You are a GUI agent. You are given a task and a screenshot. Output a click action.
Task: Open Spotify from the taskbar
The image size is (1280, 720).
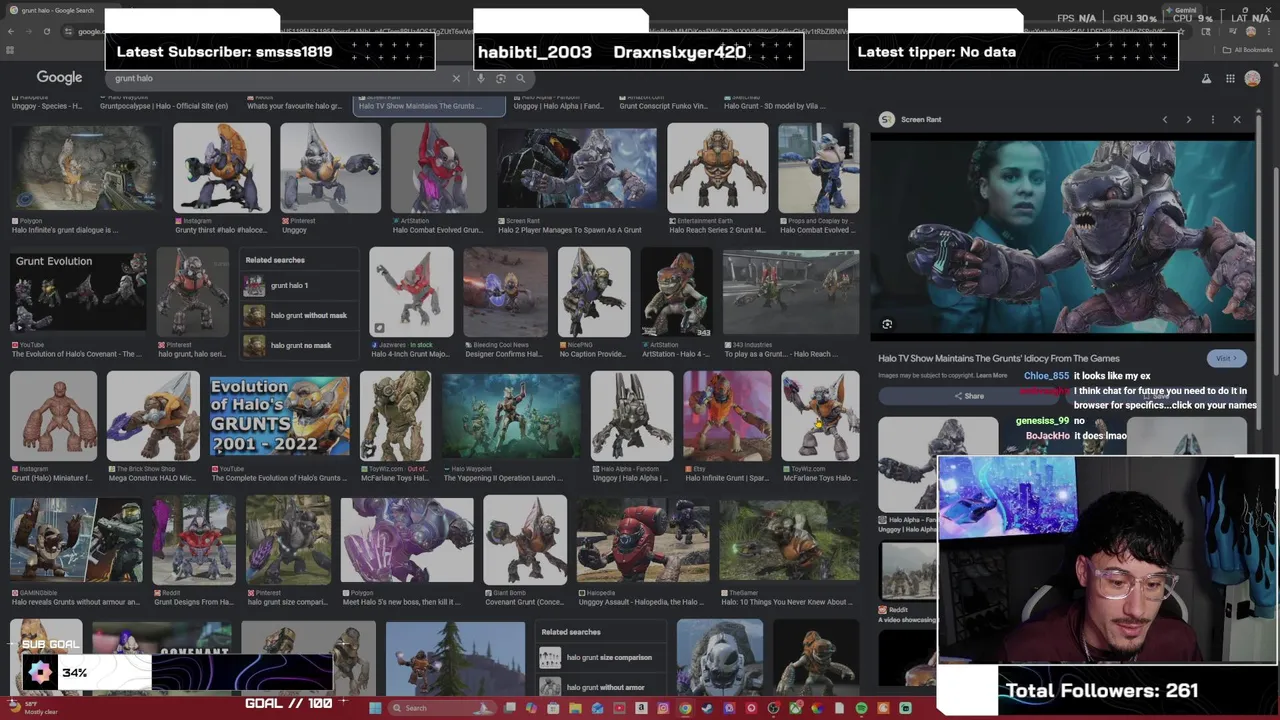coord(861,708)
